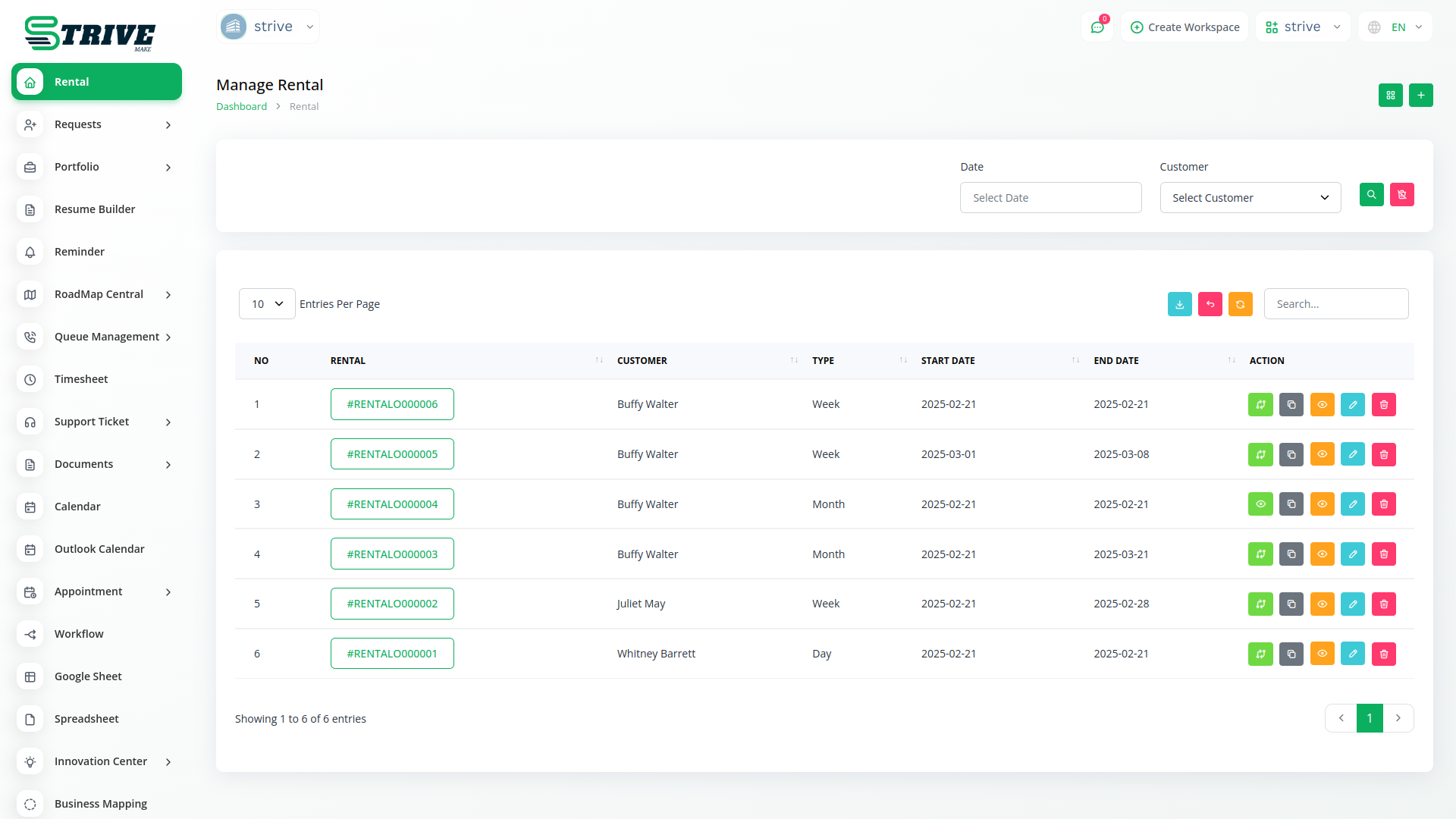Open the Select Customer dropdown
The image size is (1456, 819).
point(1250,198)
